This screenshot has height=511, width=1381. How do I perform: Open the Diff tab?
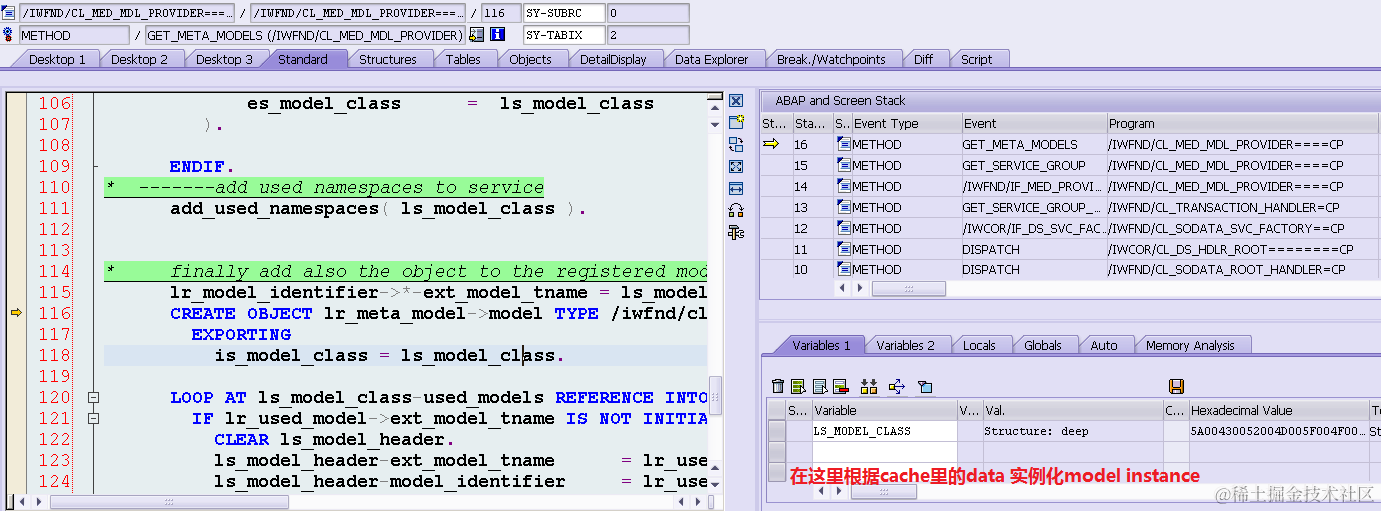(x=923, y=59)
